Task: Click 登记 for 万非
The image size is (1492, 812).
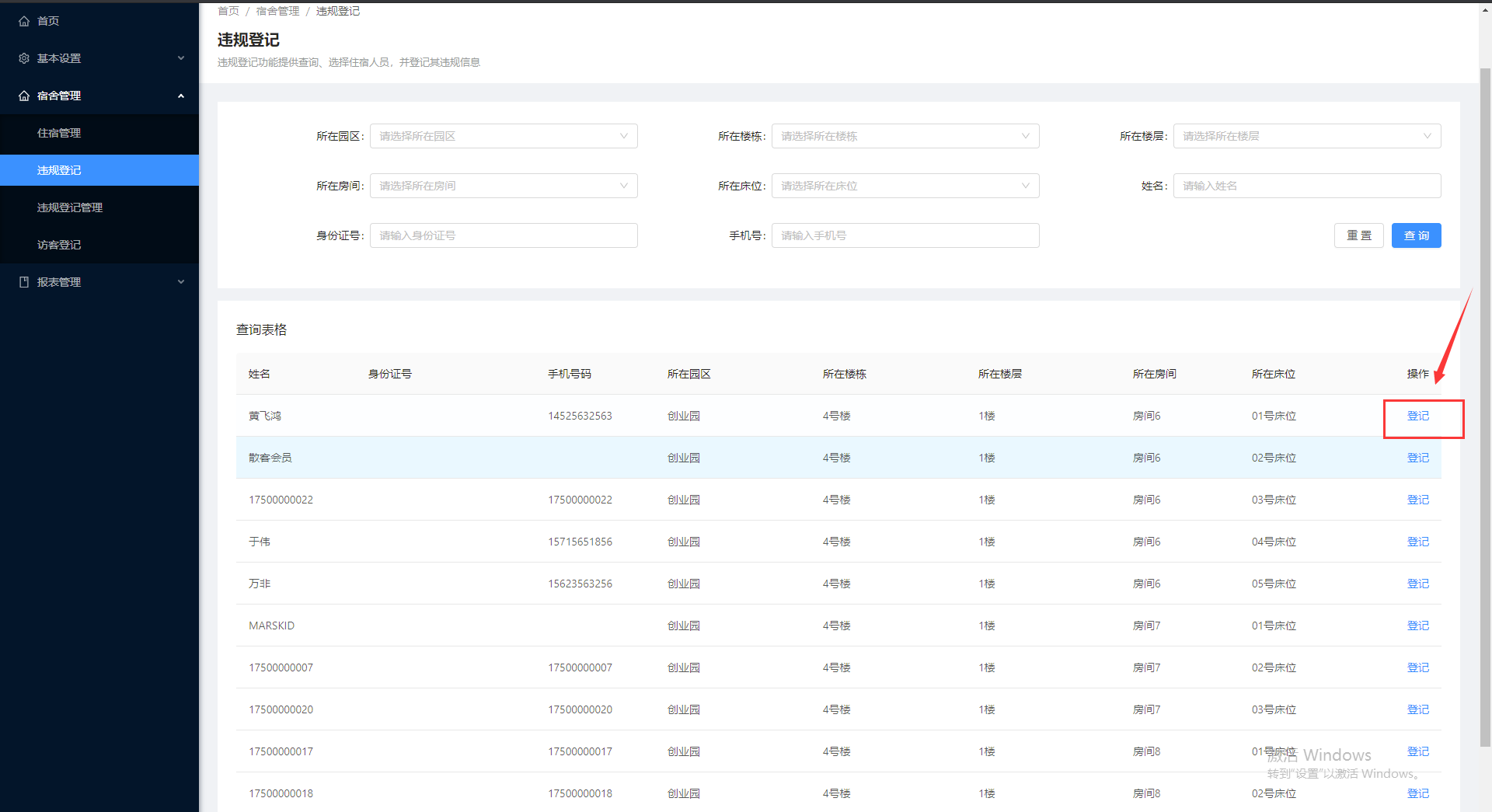Action: [1418, 584]
